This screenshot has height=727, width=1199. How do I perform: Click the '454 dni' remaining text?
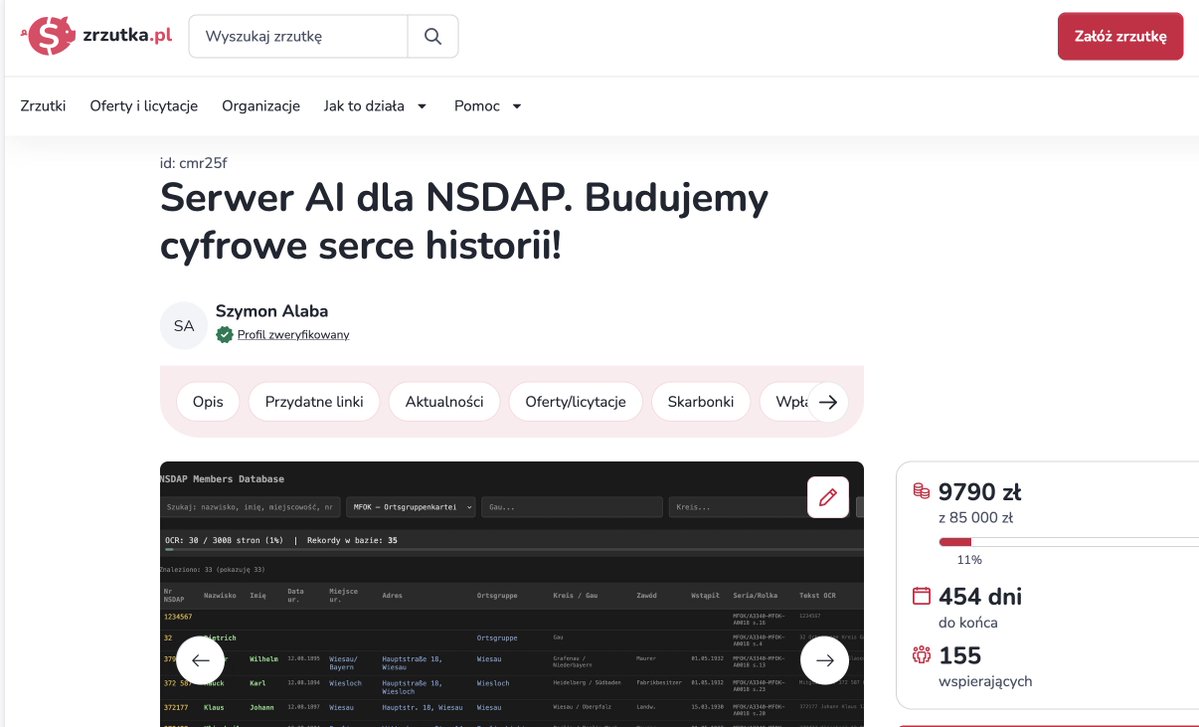pyautogui.click(x=980, y=596)
